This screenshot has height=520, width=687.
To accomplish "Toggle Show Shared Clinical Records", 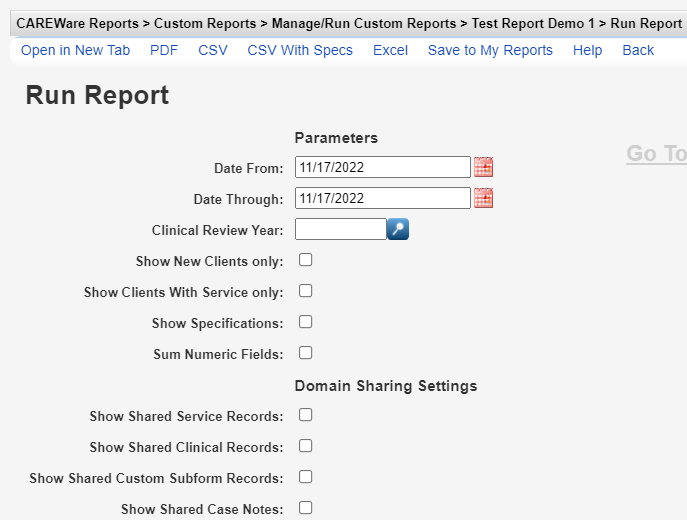I will point(306,446).
